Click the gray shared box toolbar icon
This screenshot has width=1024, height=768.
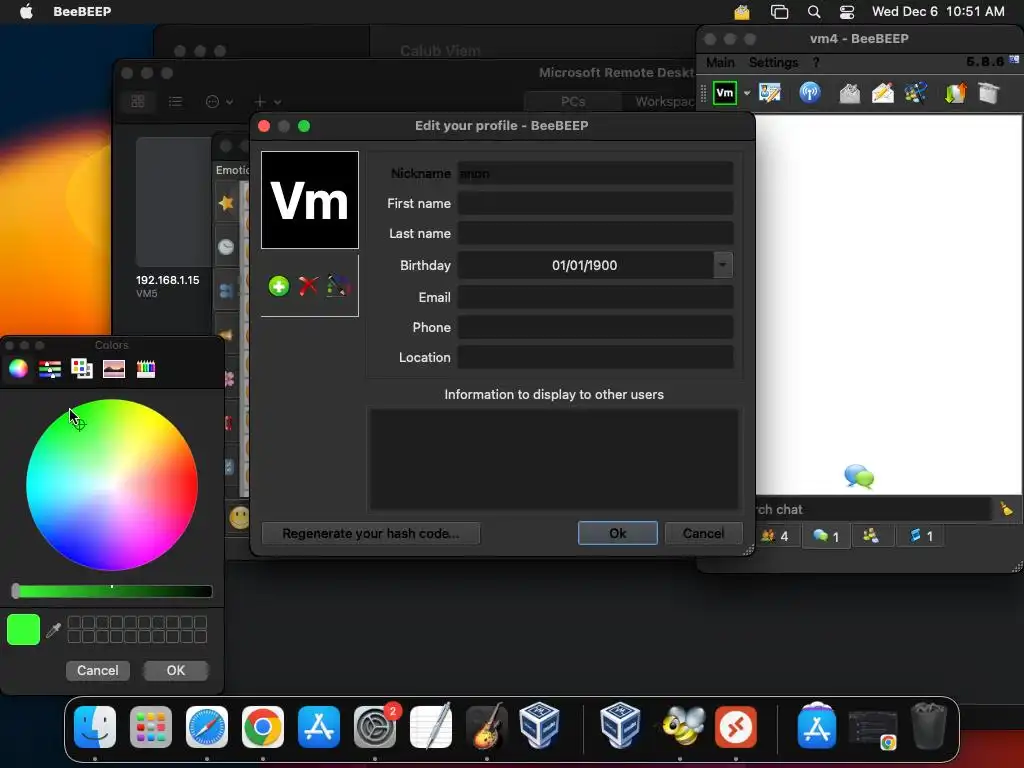[989, 93]
